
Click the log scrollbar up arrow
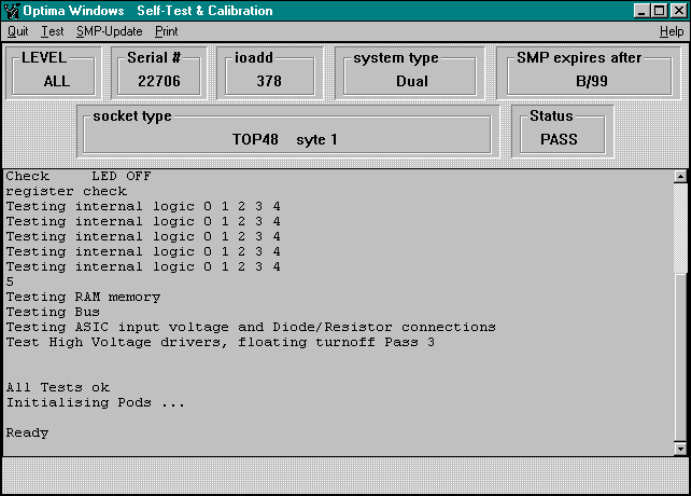coord(680,177)
